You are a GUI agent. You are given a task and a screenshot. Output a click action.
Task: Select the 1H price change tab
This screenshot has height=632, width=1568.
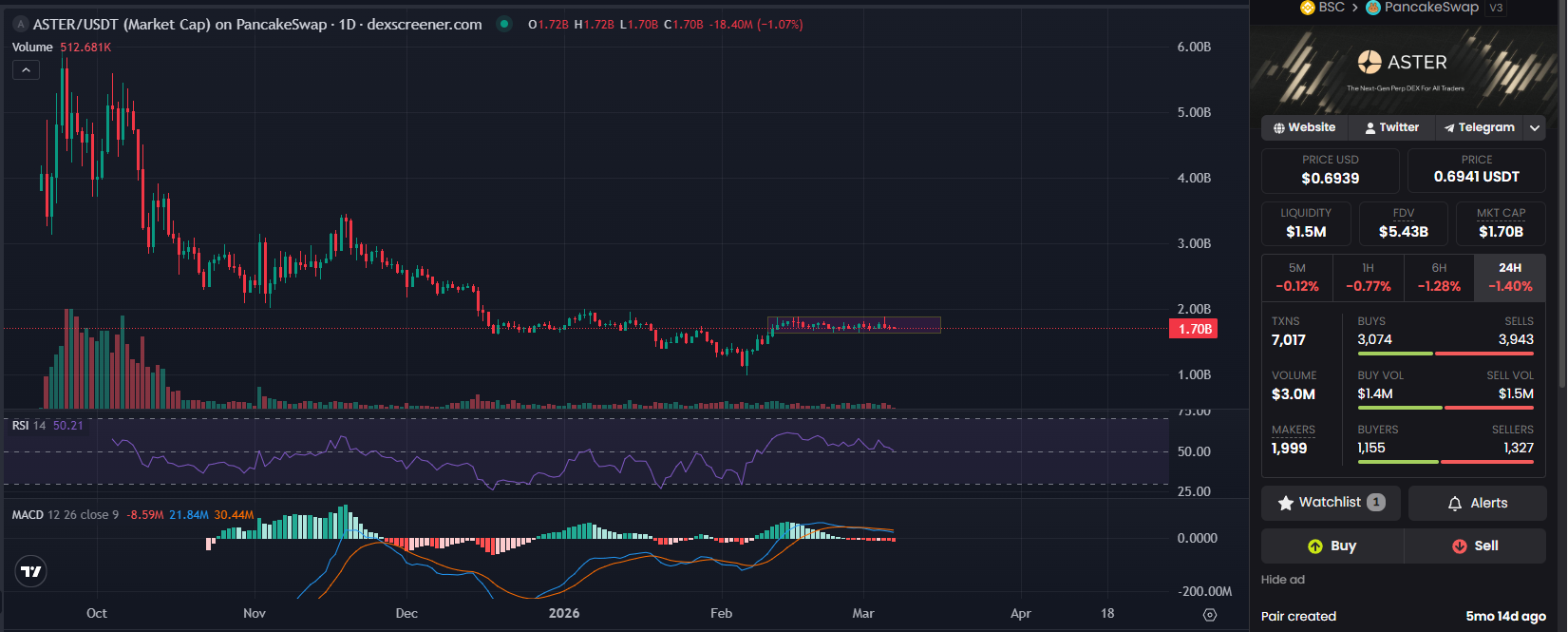pos(1368,278)
